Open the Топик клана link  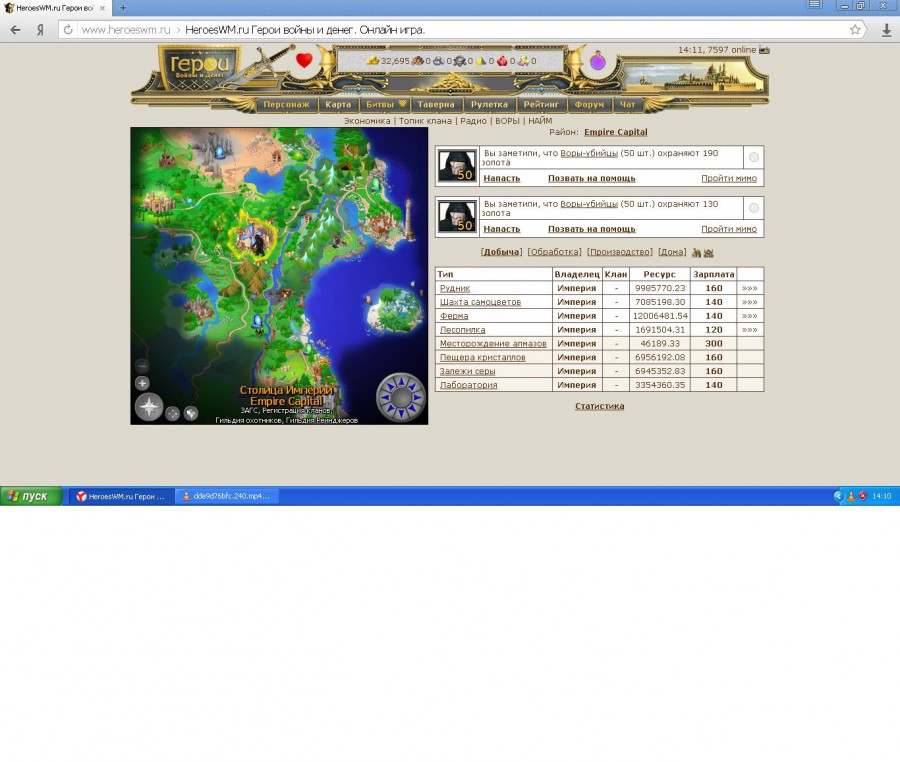pos(425,121)
